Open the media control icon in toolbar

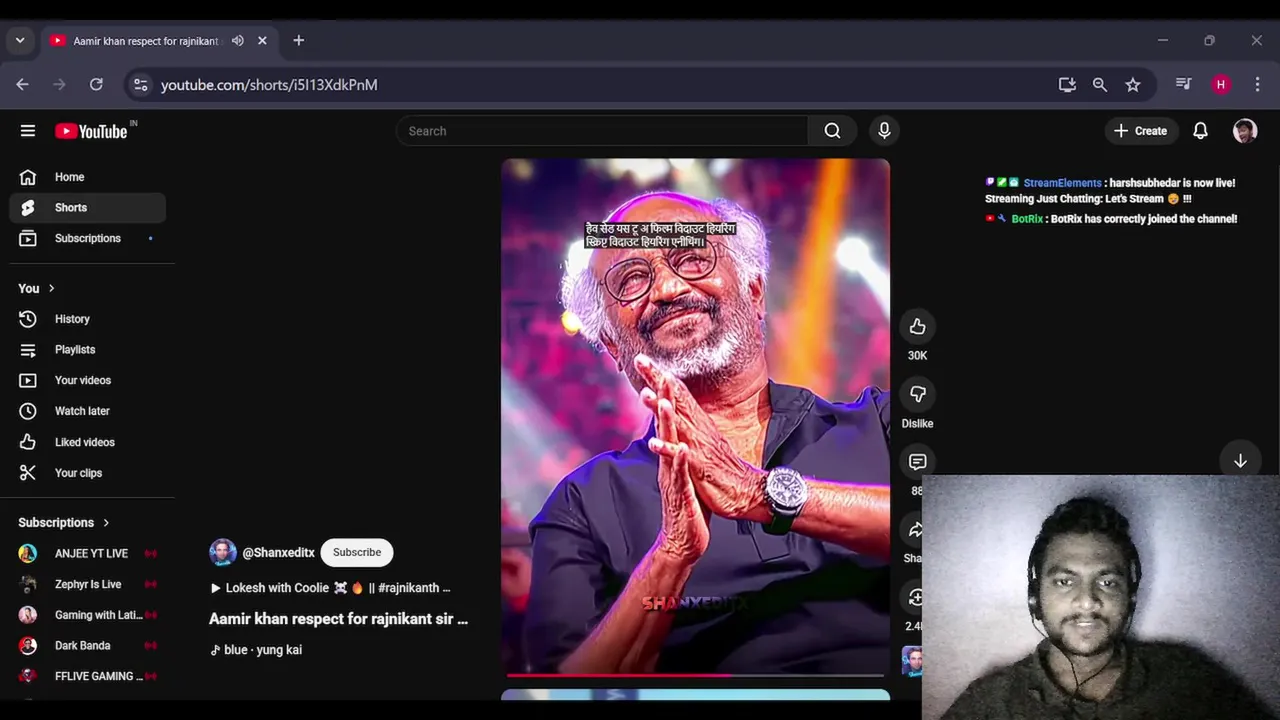point(1184,85)
